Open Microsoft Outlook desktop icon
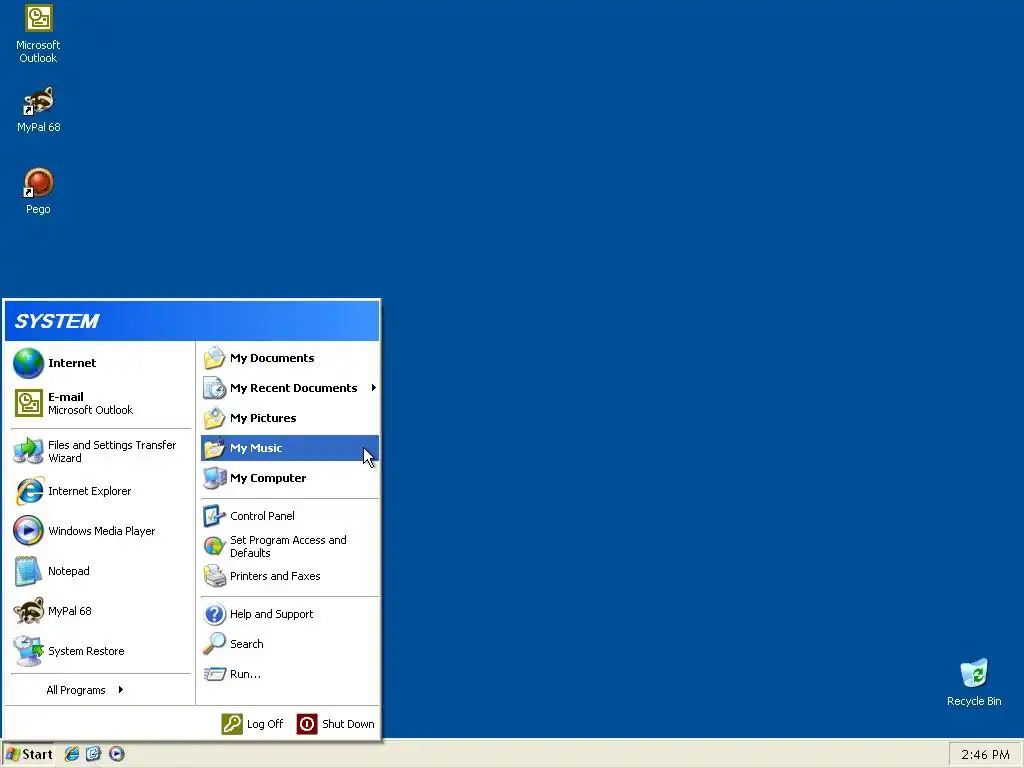The width and height of the screenshot is (1024, 768). [x=38, y=34]
